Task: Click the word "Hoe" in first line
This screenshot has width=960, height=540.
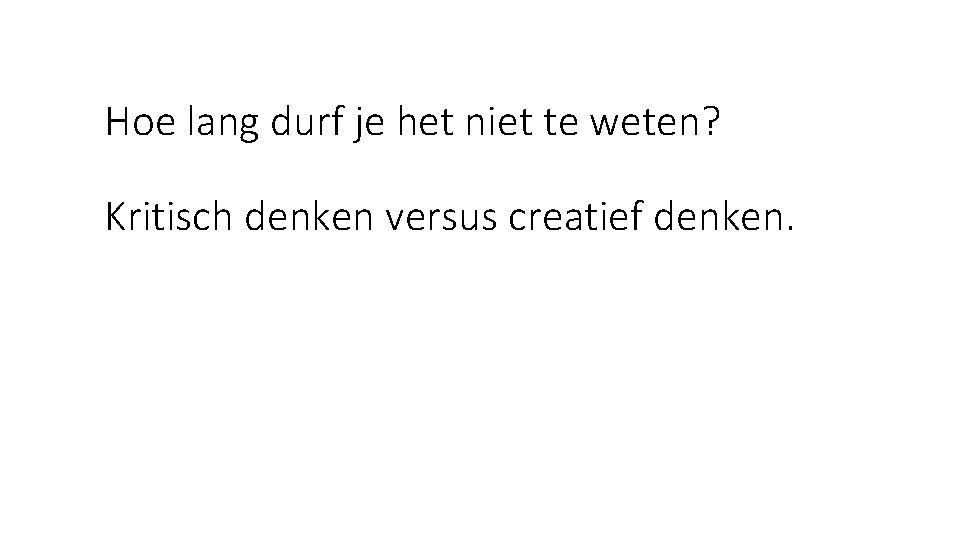Action: pos(141,122)
